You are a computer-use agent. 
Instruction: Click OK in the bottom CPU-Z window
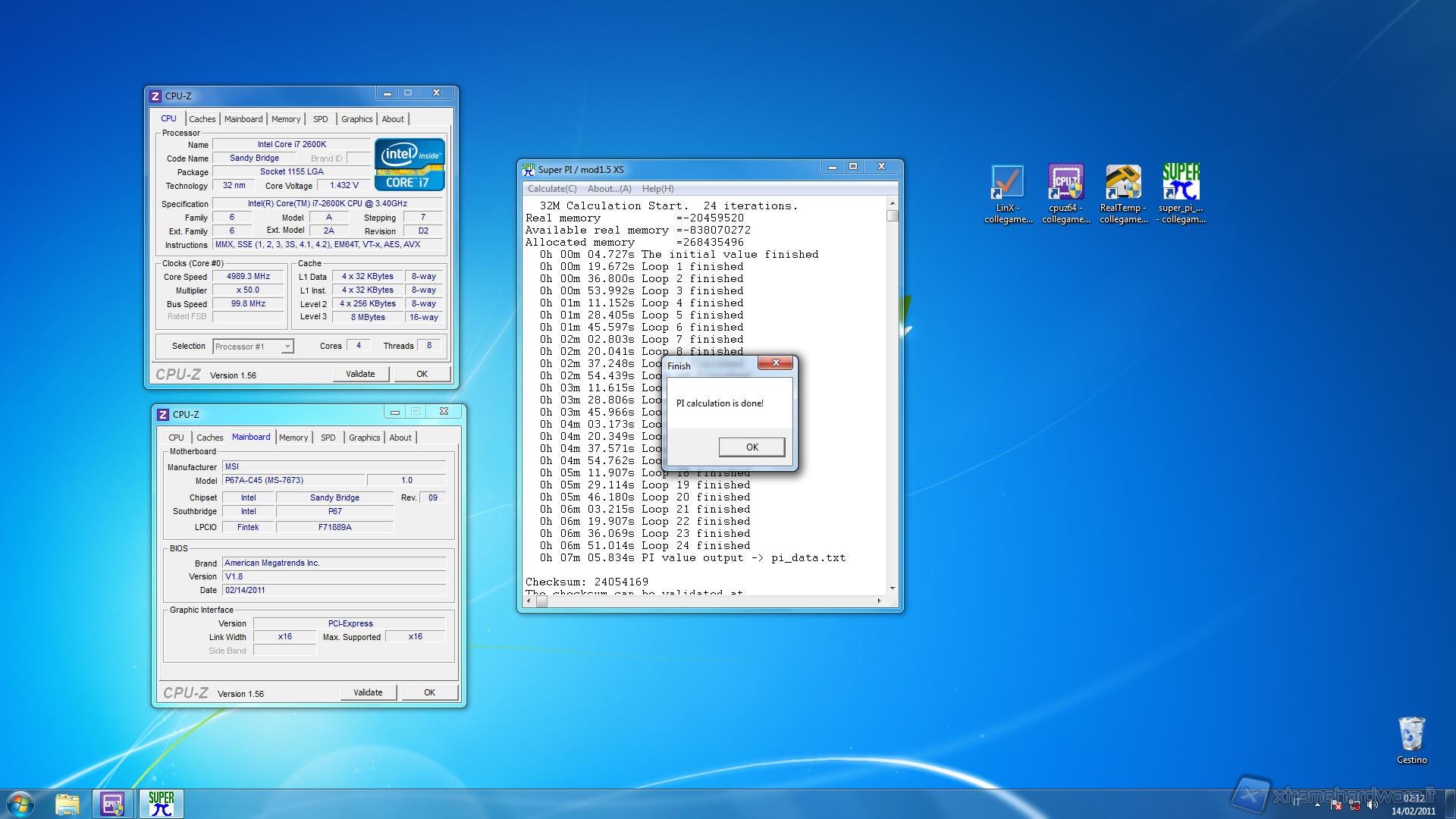tap(429, 692)
